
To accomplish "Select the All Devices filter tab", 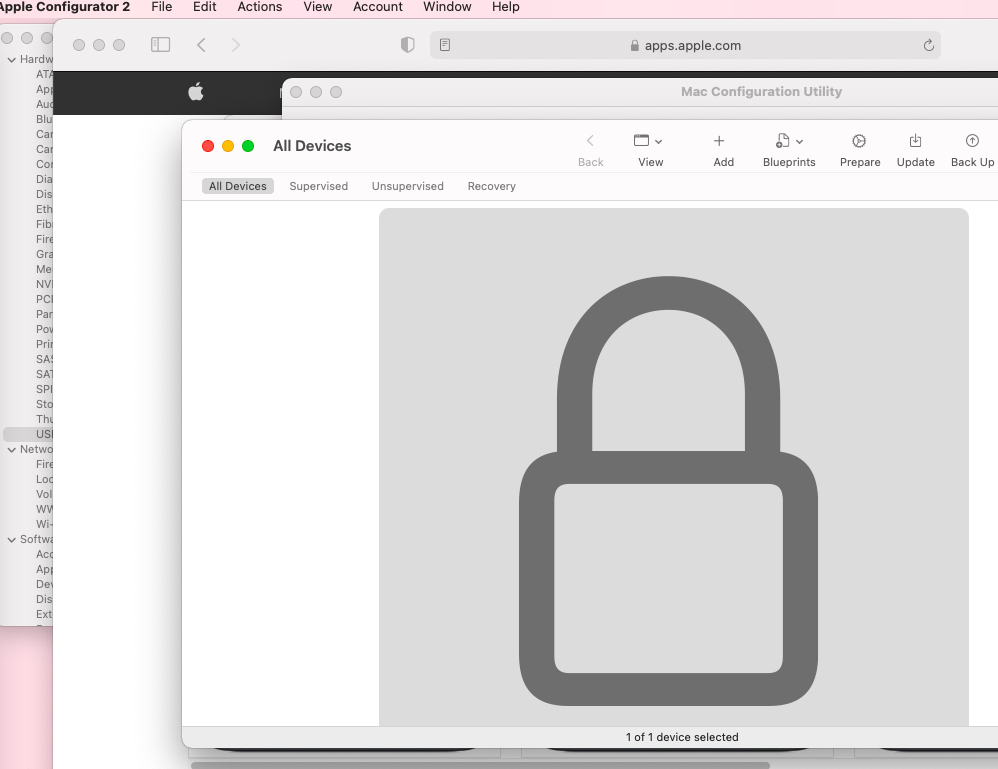I will click(237, 186).
